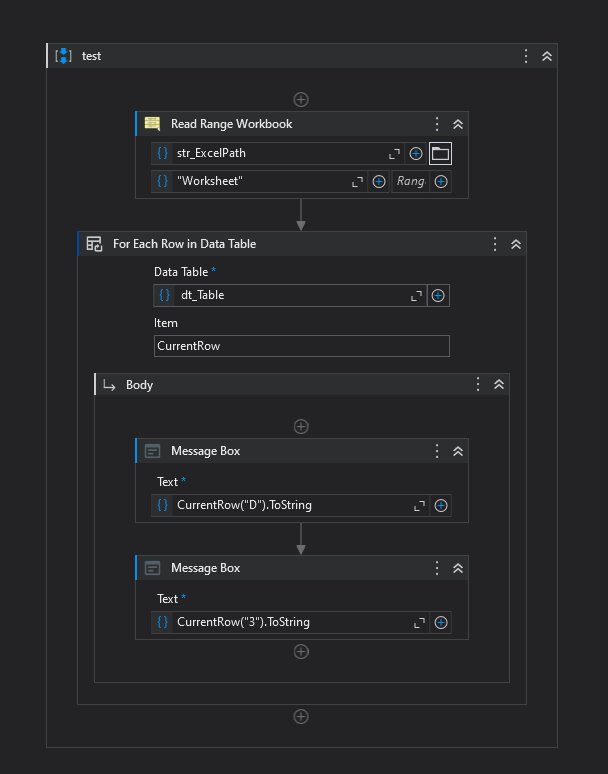Click plus icon next to str_ExcelPath field

416,153
